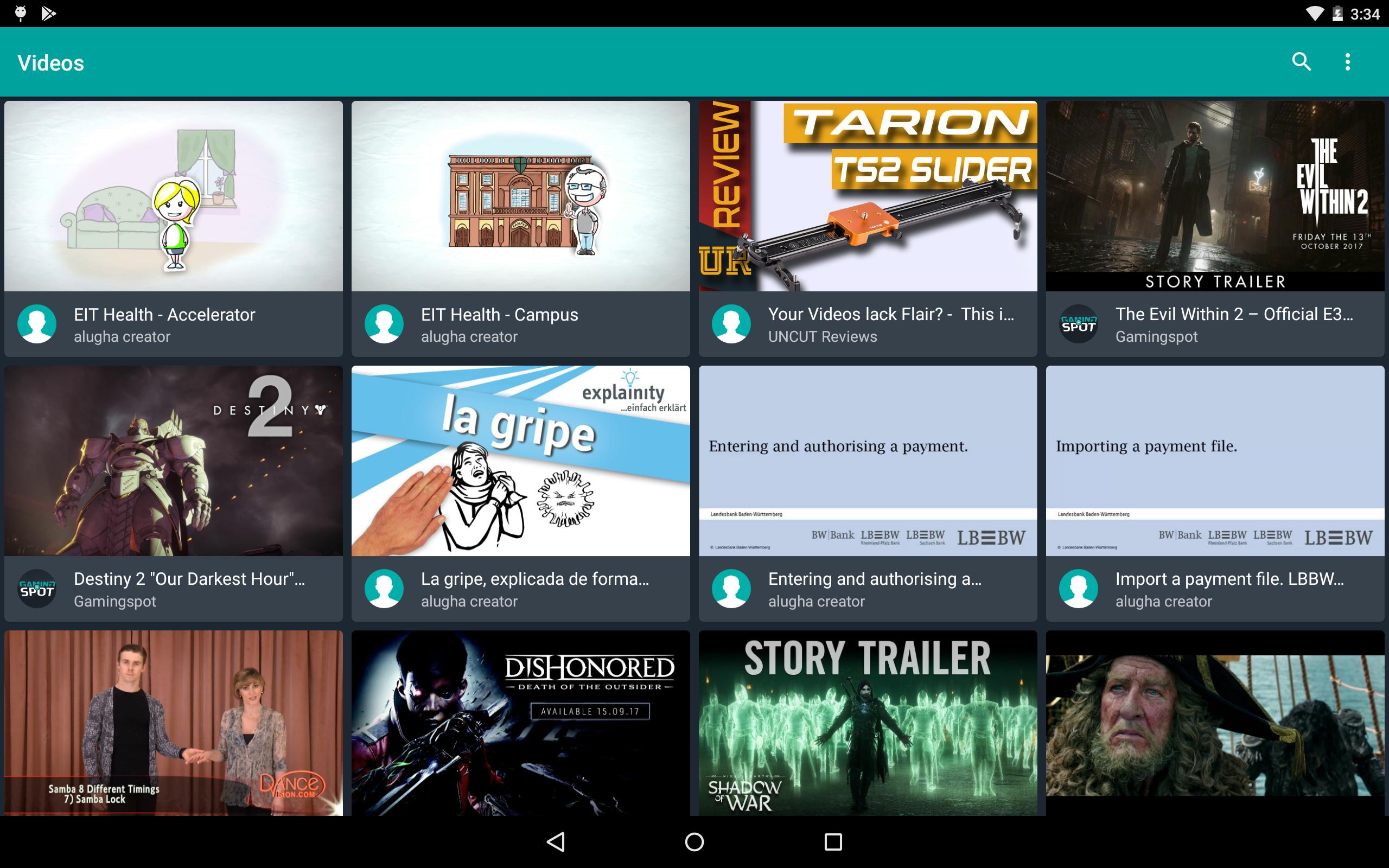Tap 'Gamingspot' under Destiny 2 title

115,602
